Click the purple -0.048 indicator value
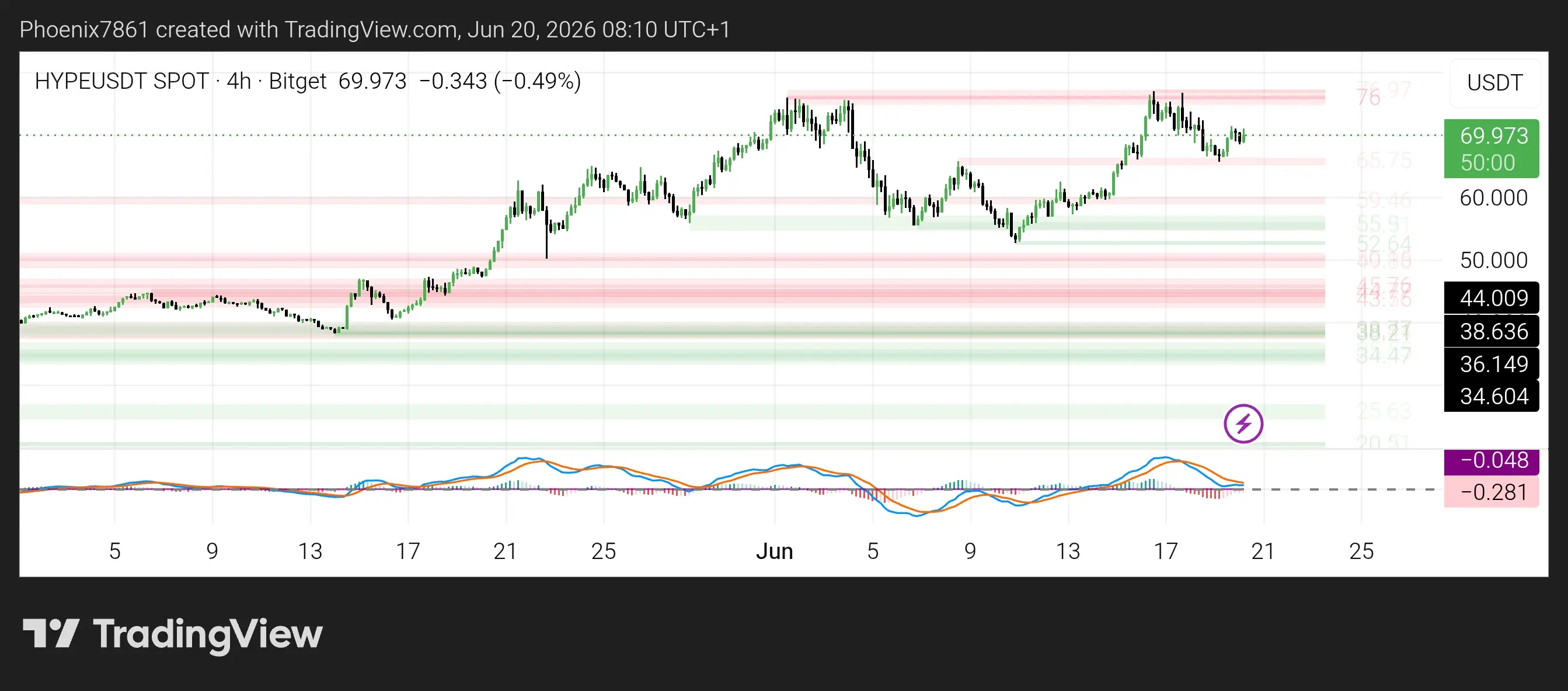This screenshot has width=1568, height=691. [x=1492, y=461]
